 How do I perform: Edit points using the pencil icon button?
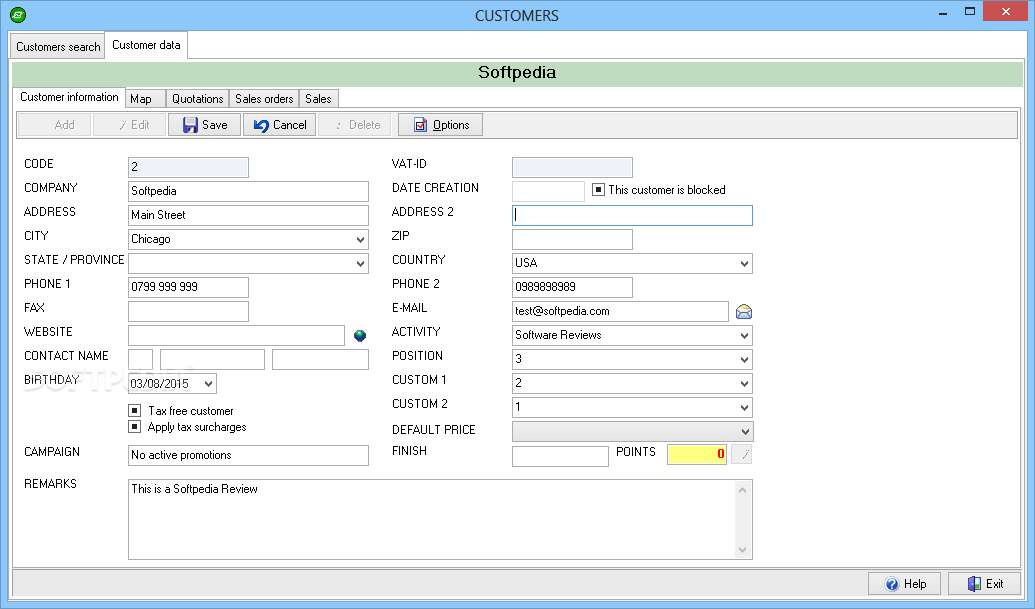pyautogui.click(x=742, y=454)
